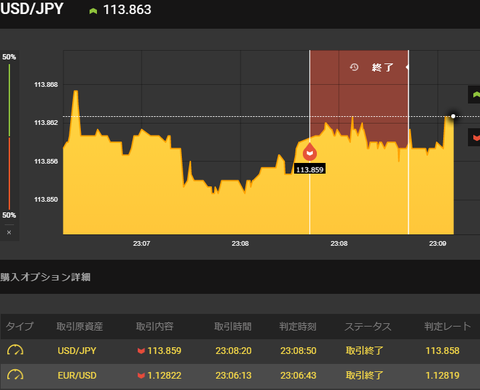Click the red sell marker on the chart

[310, 152]
